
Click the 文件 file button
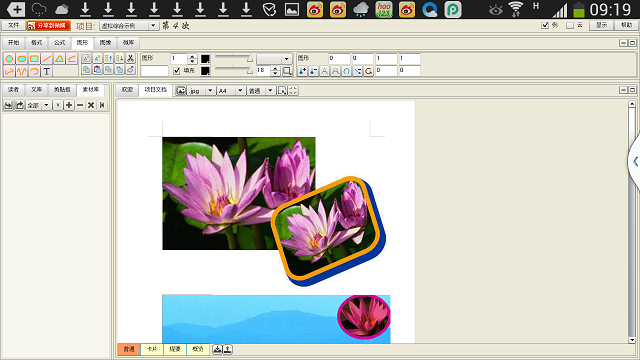click(x=13, y=25)
